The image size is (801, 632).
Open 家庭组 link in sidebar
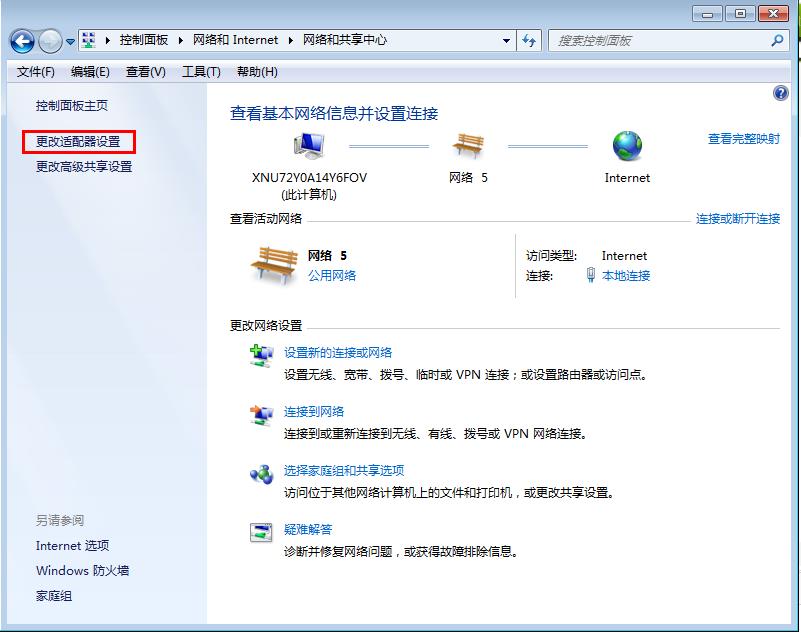tap(54, 596)
